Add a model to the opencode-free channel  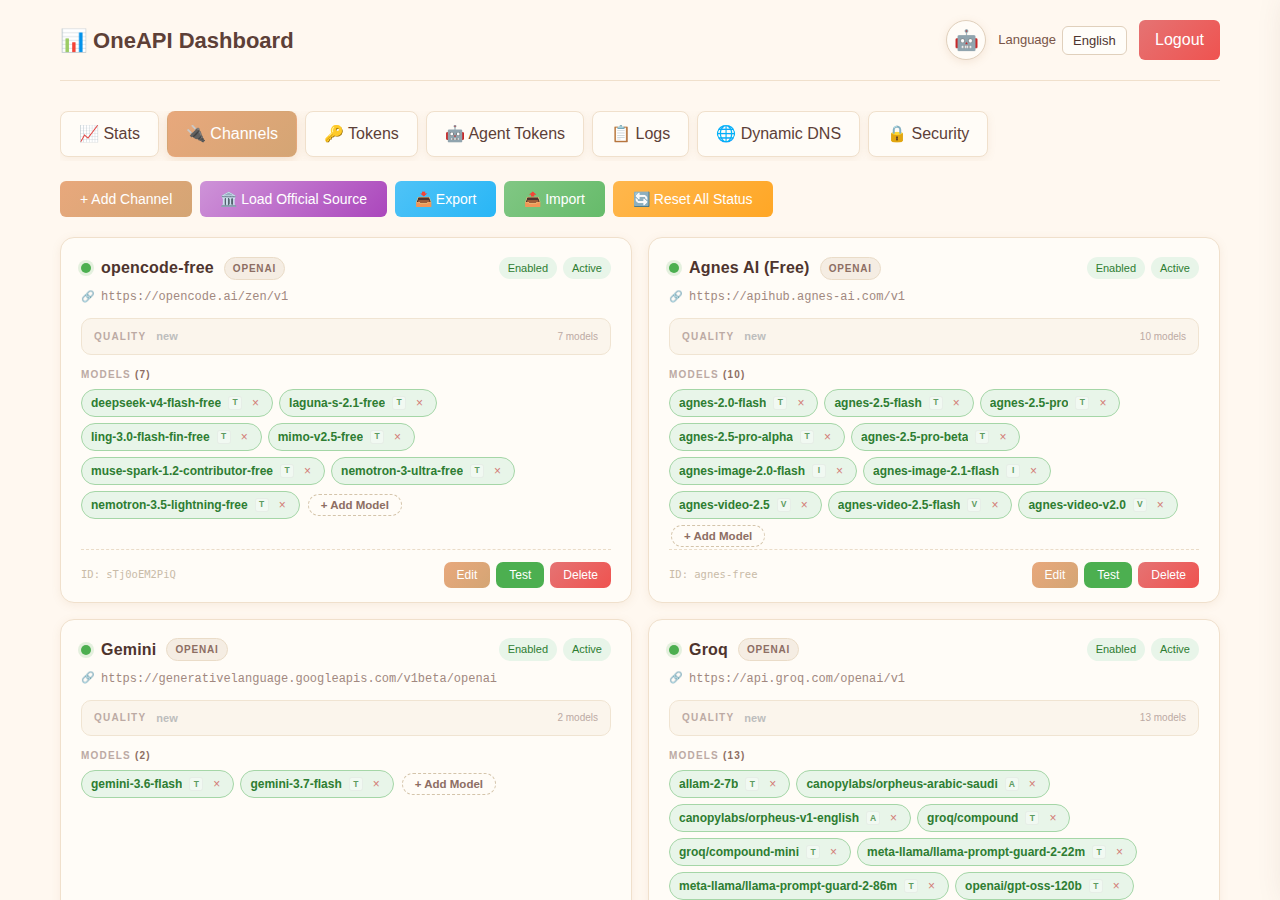tap(355, 505)
